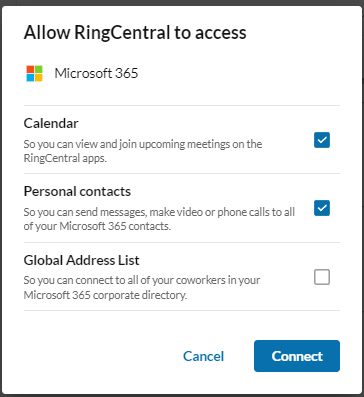Click the RingCentral apps text in Calendar description
Image resolution: width=364 pixels, height=397 pixels.
pos(65,158)
